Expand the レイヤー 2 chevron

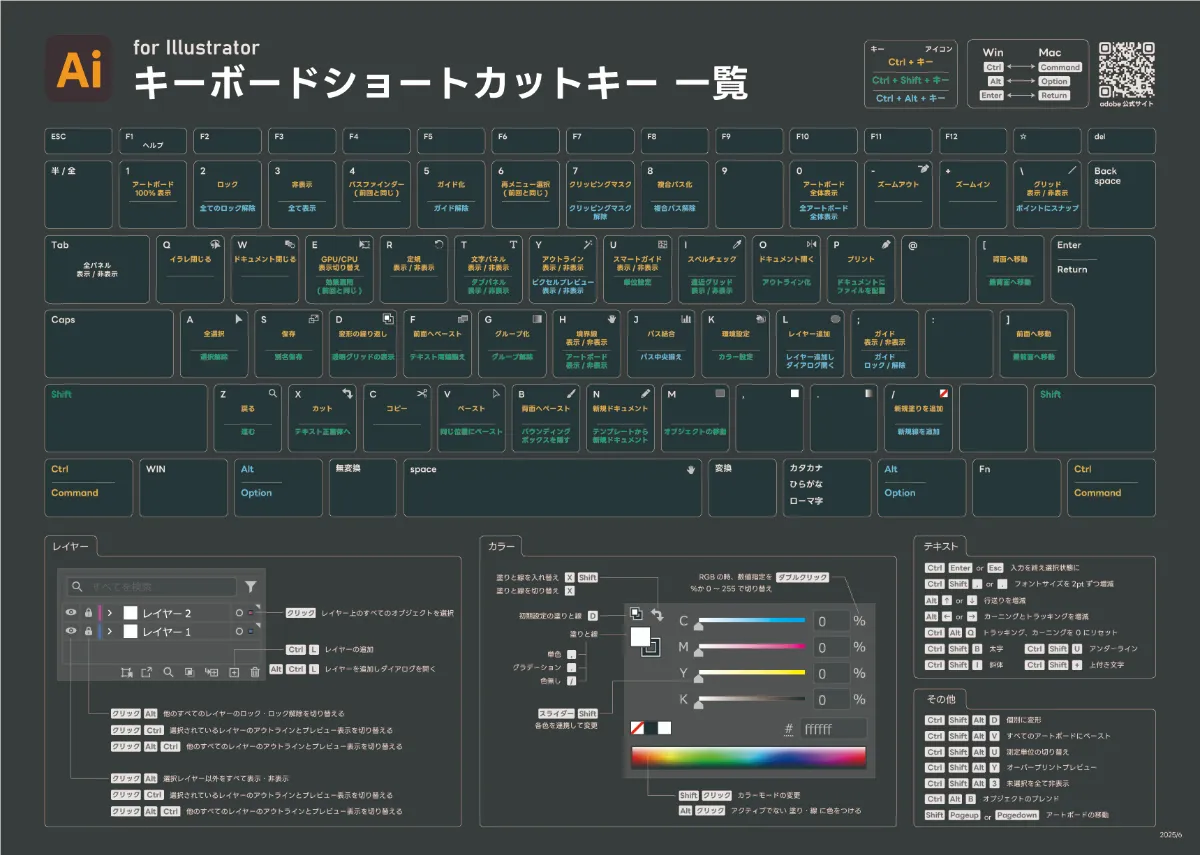click(x=109, y=613)
